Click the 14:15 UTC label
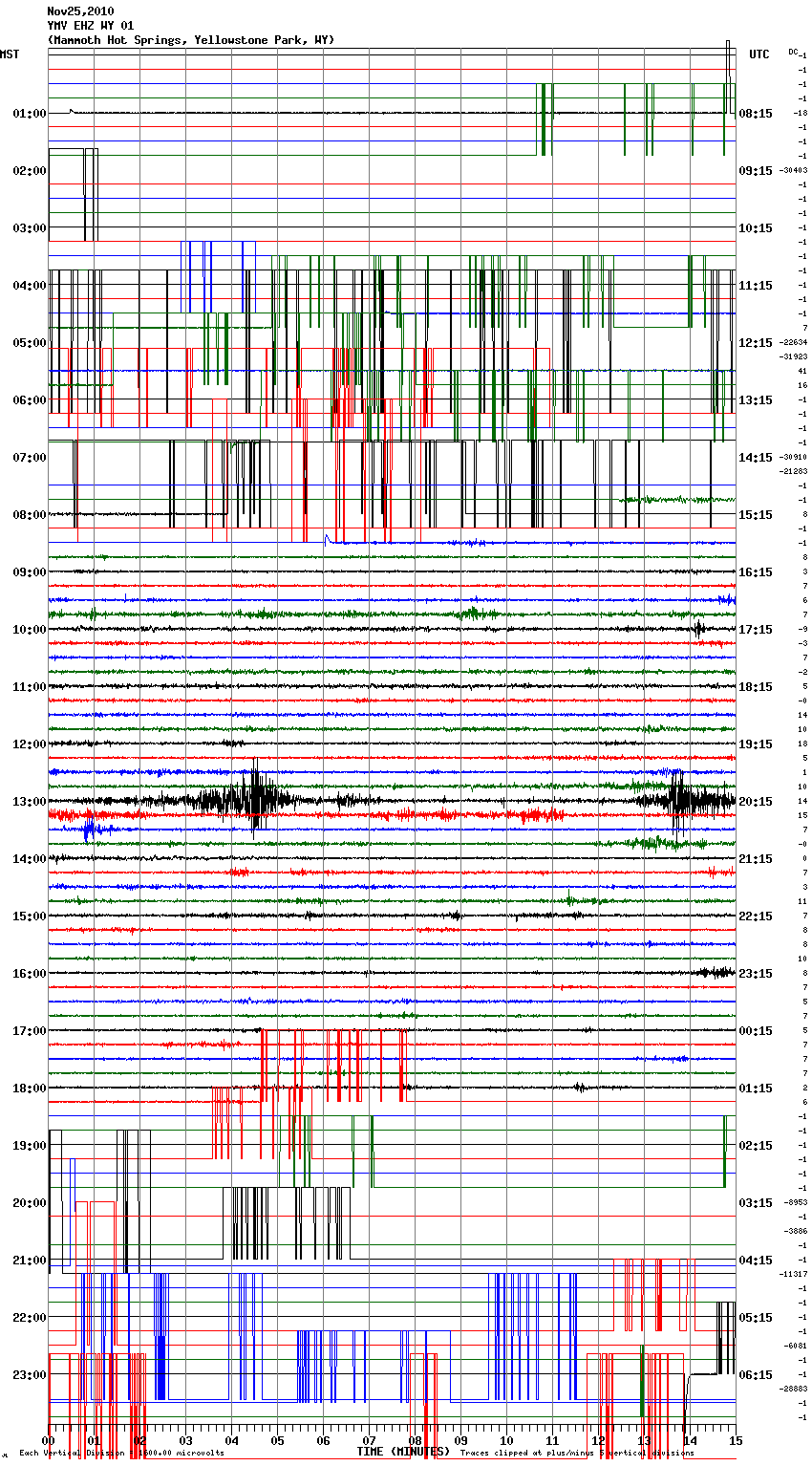Image resolution: width=812 pixels, height=1466 pixels. [756, 458]
